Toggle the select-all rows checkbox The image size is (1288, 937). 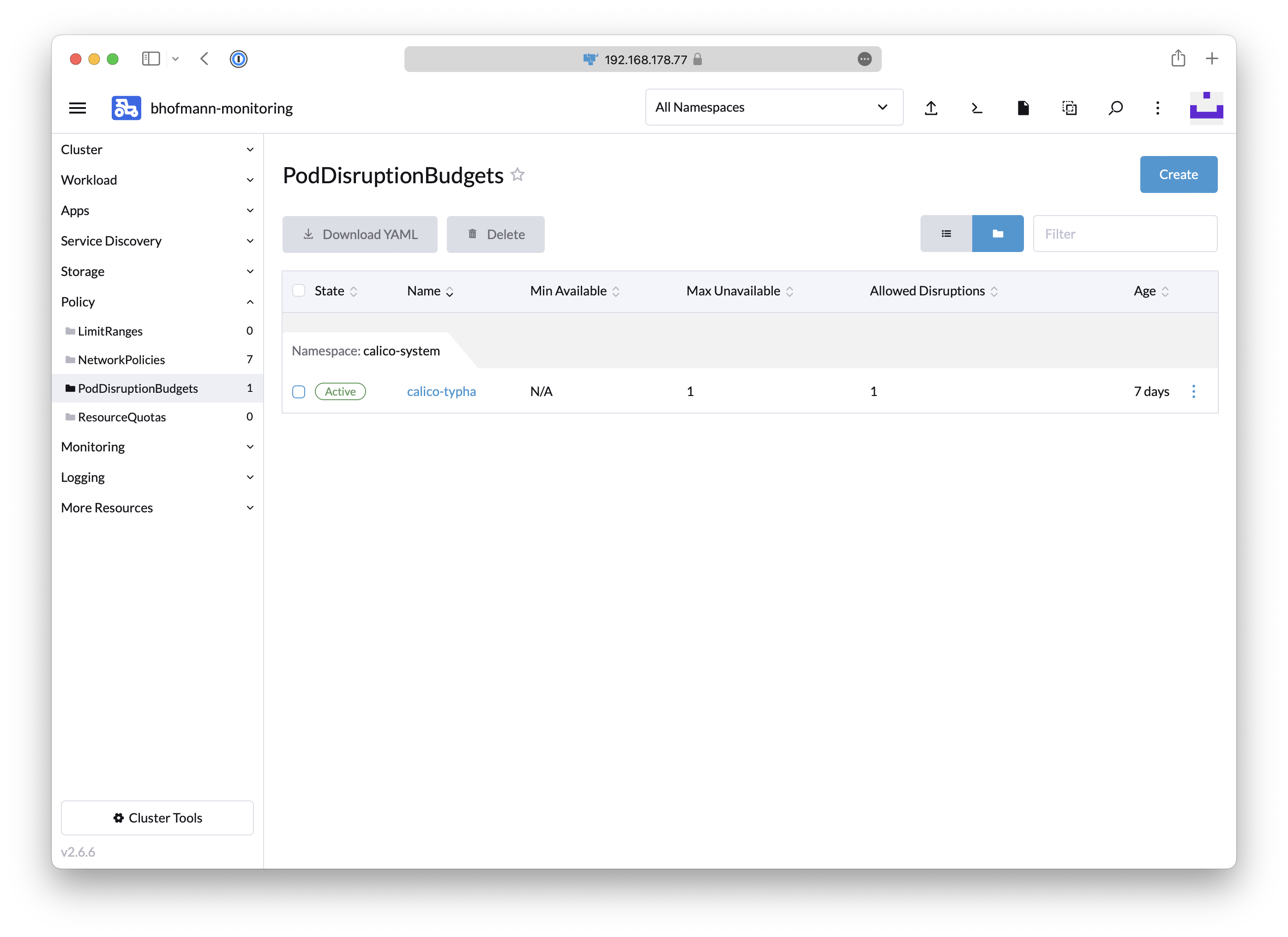tap(299, 291)
